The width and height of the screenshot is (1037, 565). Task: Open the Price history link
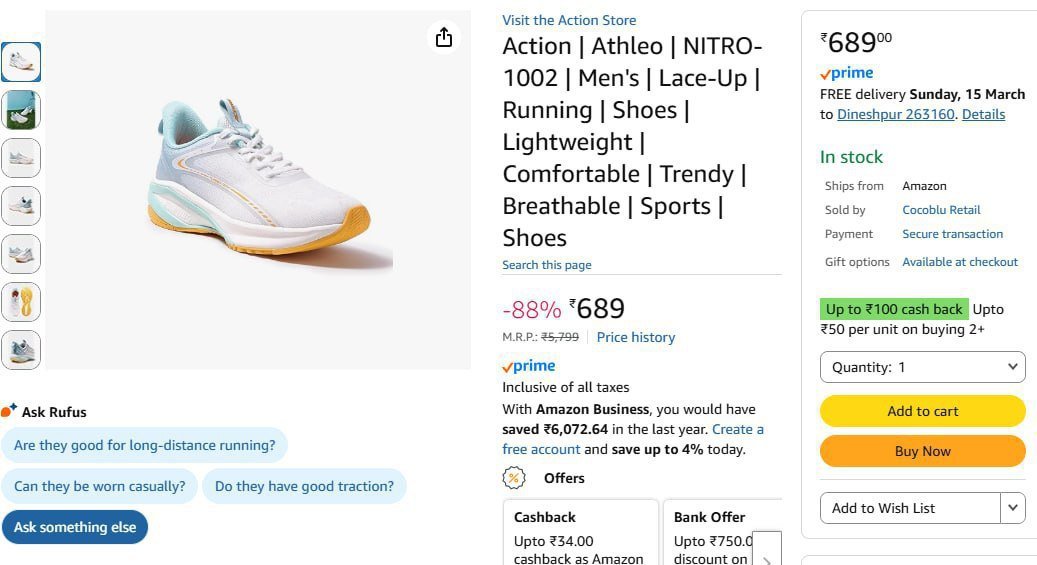coord(635,337)
